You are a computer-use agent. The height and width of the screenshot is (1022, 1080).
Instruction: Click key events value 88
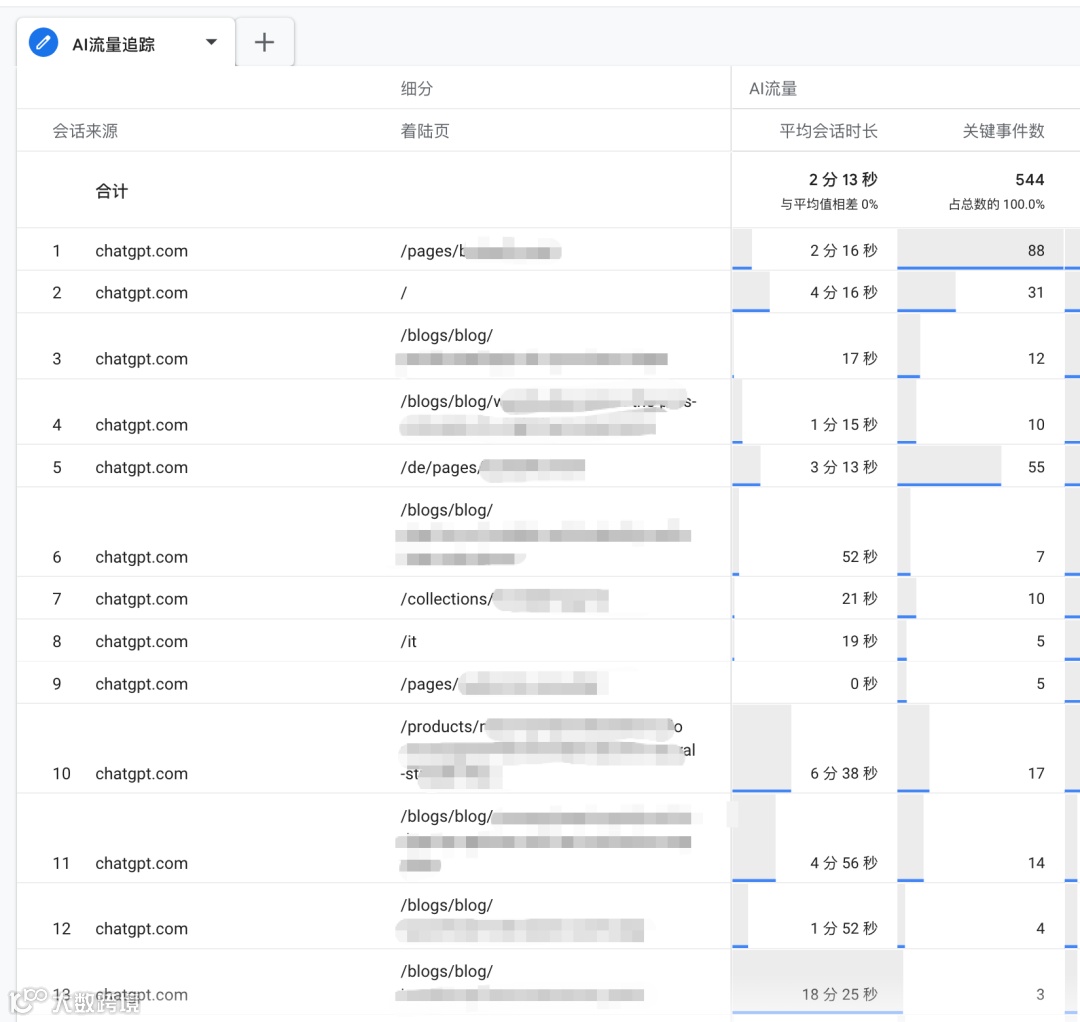click(1036, 251)
